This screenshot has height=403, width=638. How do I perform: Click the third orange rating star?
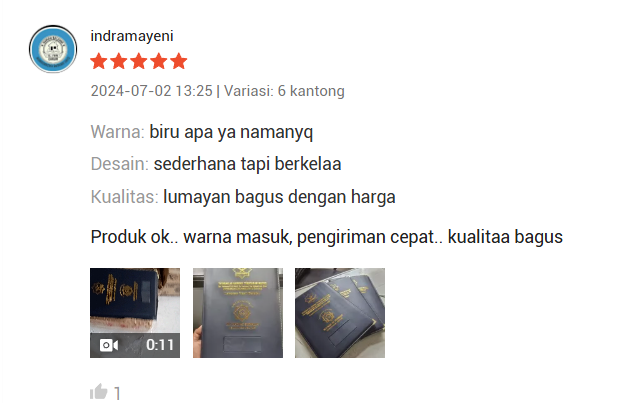[139, 61]
